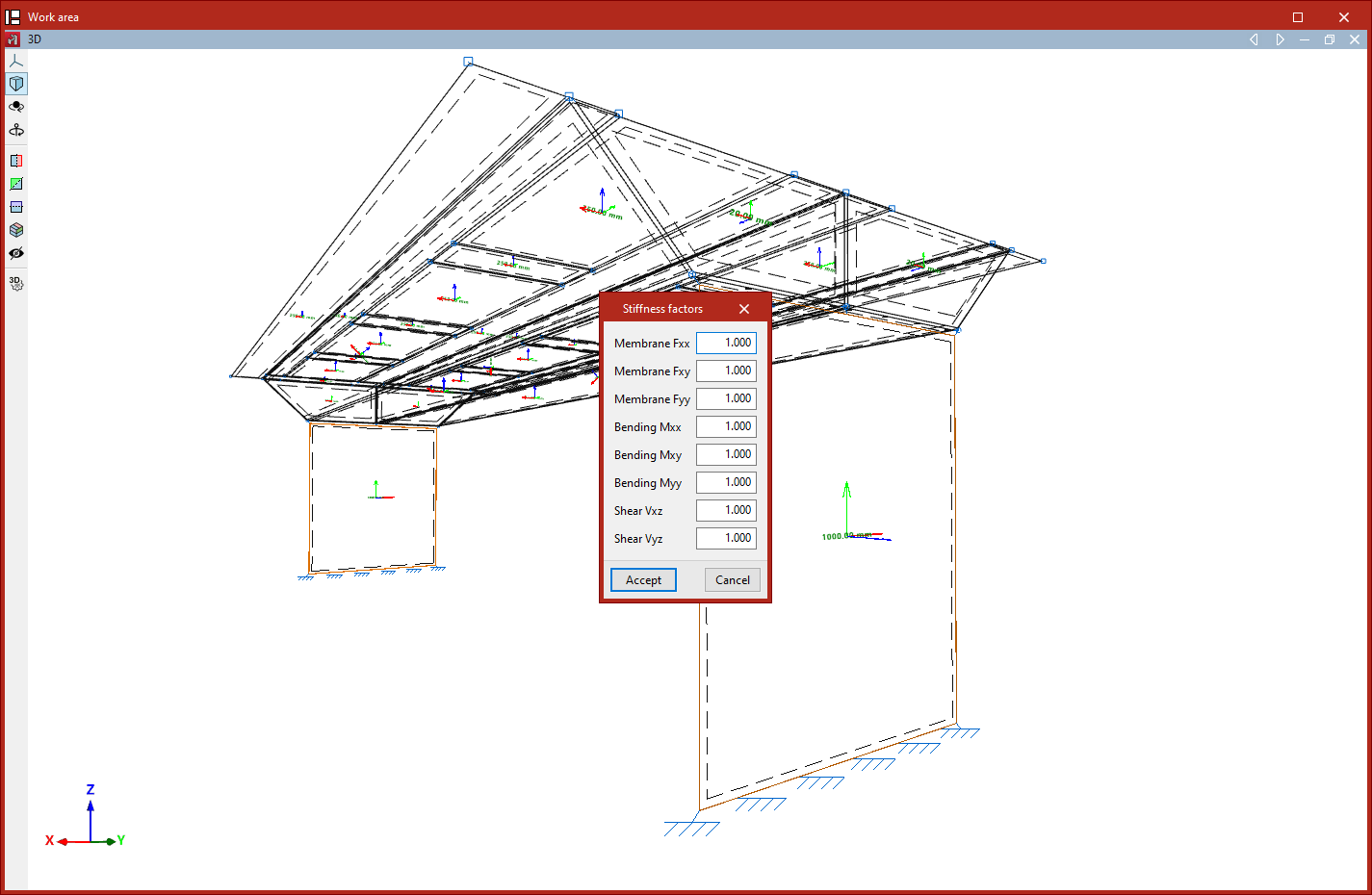
Task: Click the Work area window icon
Action: [13, 17]
